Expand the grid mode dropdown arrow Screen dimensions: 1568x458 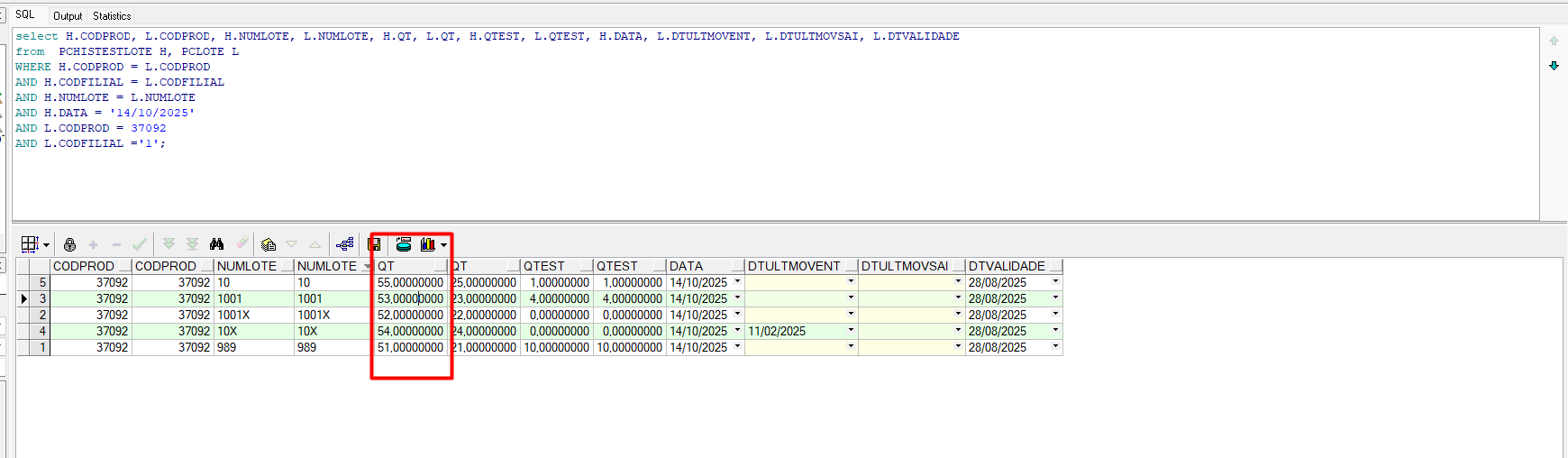pyautogui.click(x=46, y=245)
